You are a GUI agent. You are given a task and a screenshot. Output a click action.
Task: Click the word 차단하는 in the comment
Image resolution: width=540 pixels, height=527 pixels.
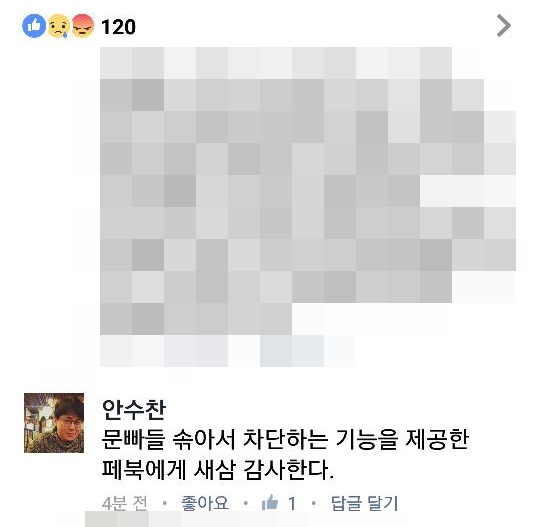click(285, 440)
